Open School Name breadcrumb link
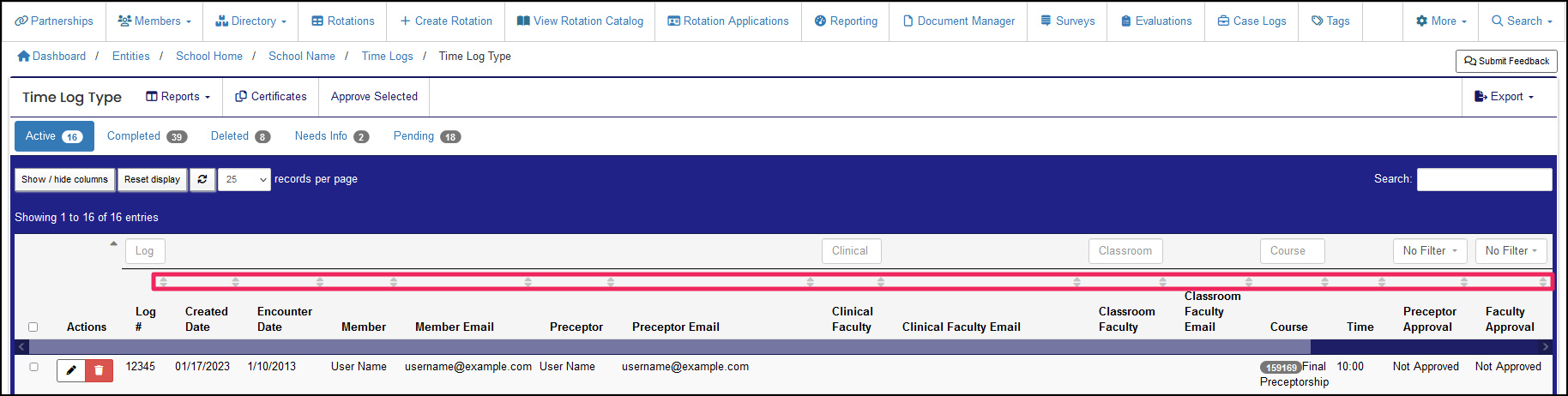Viewport: 1568px width, 396px height. [x=302, y=56]
